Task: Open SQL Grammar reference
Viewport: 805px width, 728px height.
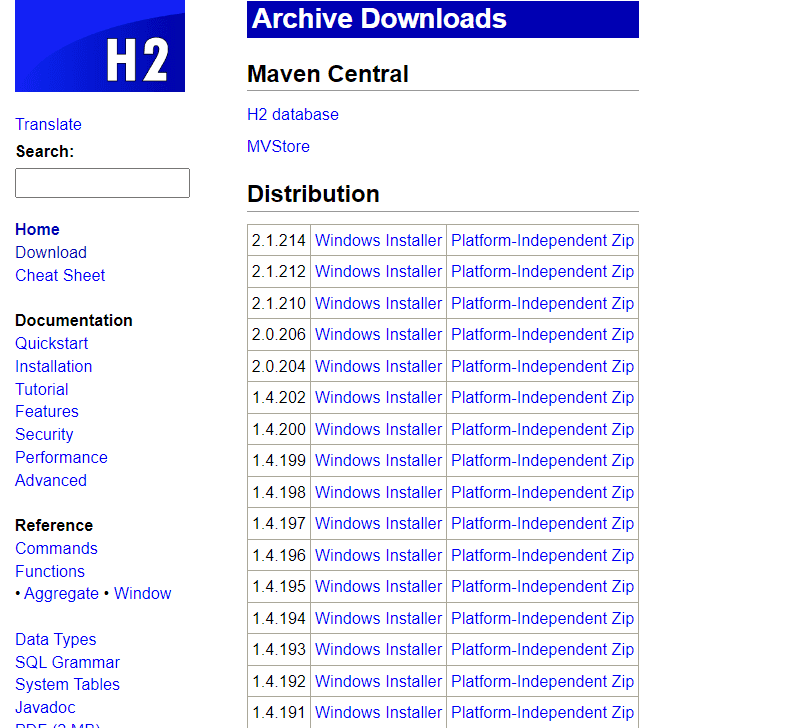Action: click(67, 662)
